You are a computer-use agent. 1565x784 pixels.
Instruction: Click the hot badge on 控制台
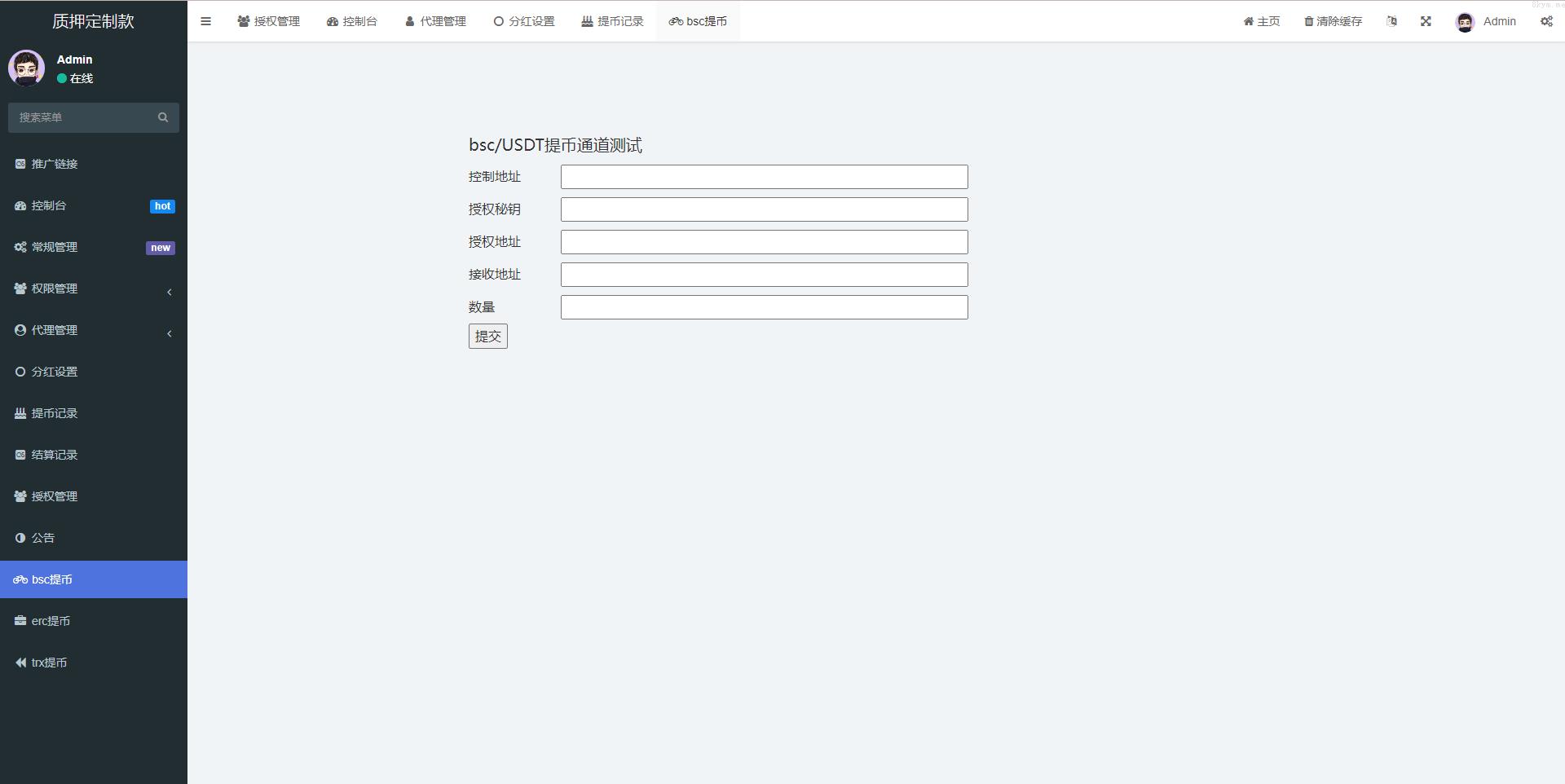pos(162,206)
